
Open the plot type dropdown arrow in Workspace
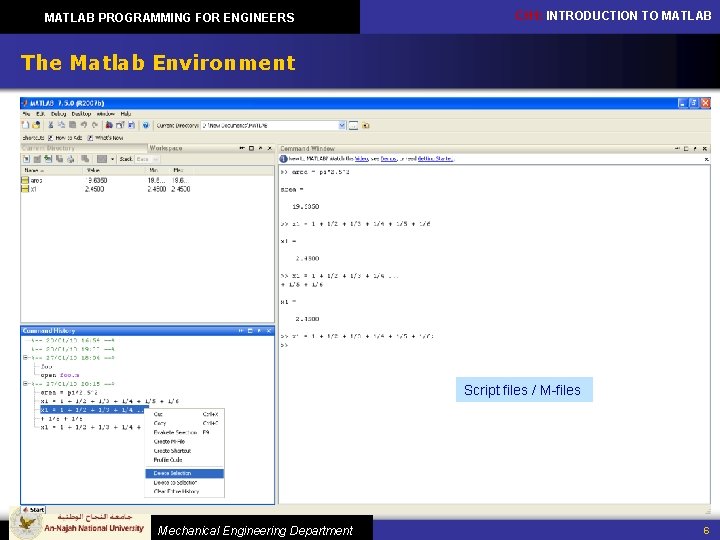tap(112, 159)
